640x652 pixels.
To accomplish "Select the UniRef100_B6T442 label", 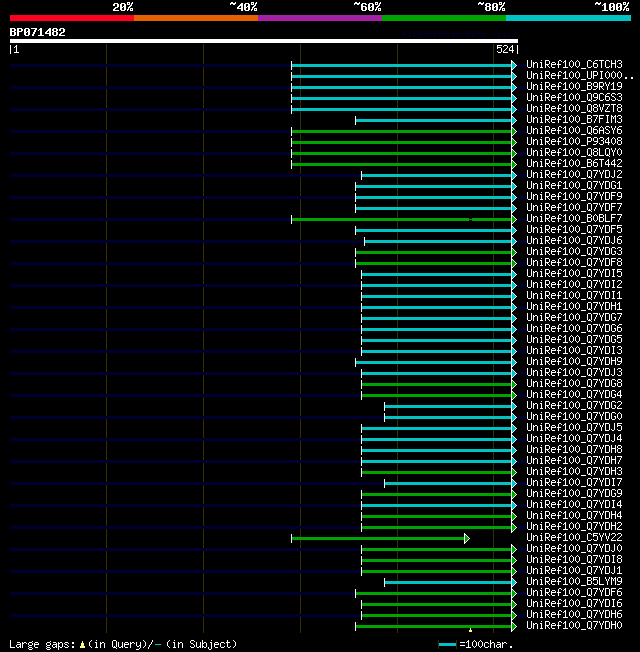I will [x=574, y=163].
